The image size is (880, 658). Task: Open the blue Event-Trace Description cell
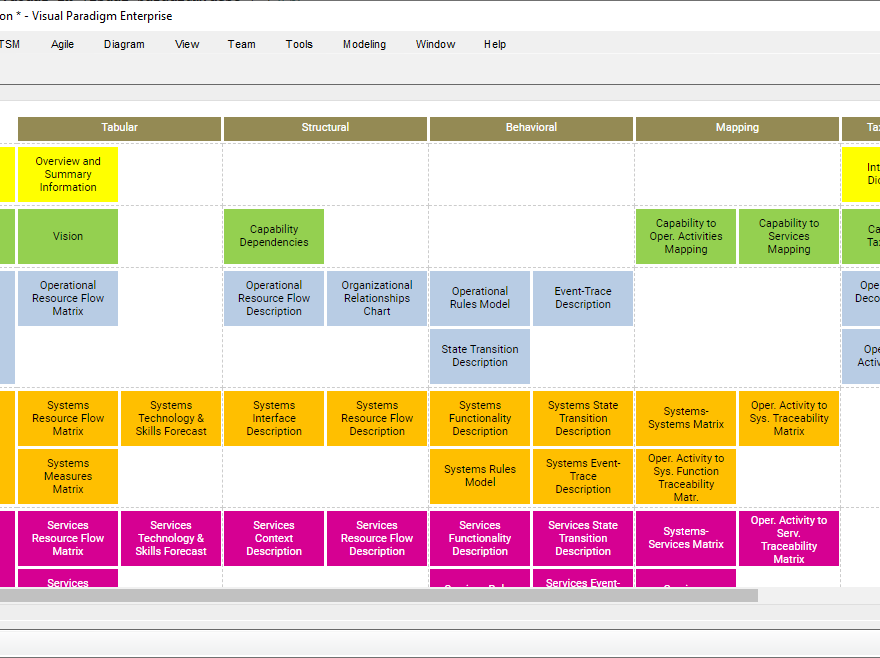[x=583, y=298]
